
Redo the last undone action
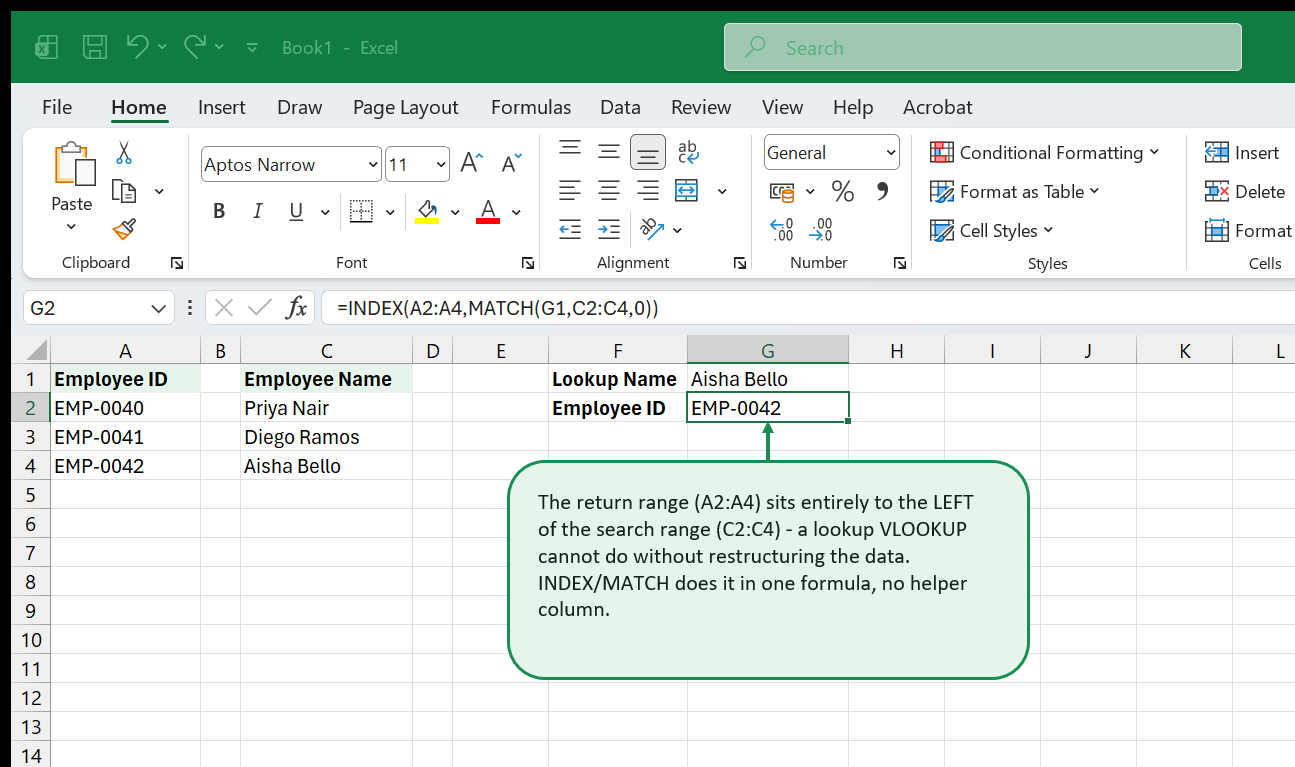pyautogui.click(x=195, y=46)
